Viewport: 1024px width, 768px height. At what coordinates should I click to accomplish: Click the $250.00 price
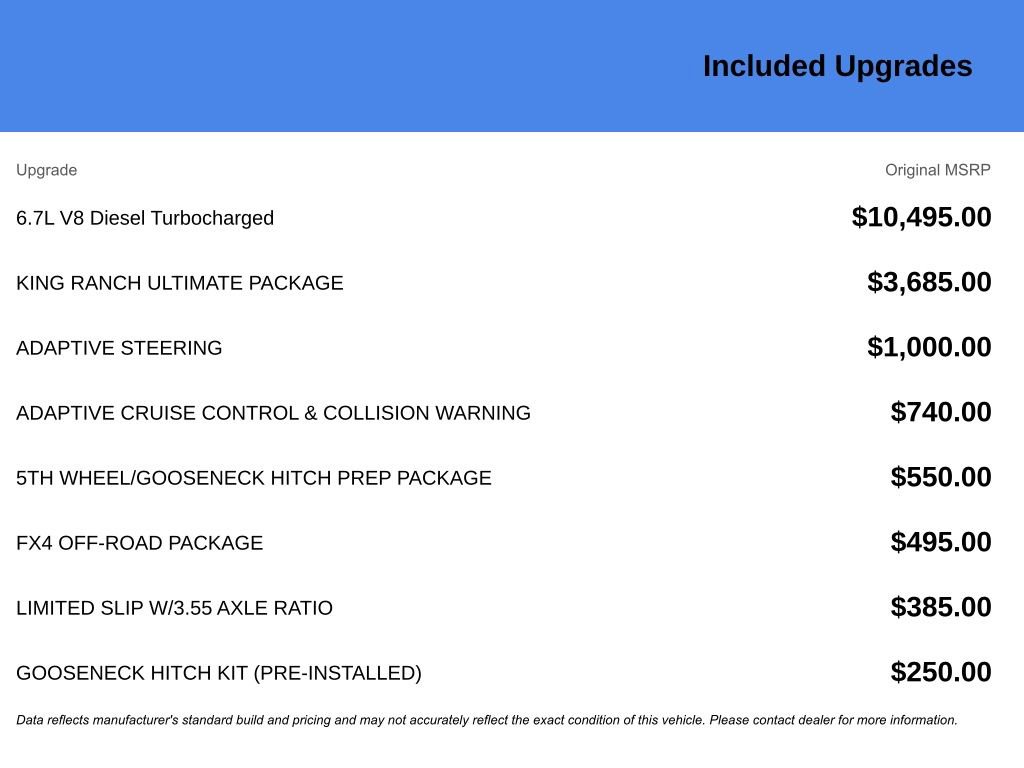941,672
